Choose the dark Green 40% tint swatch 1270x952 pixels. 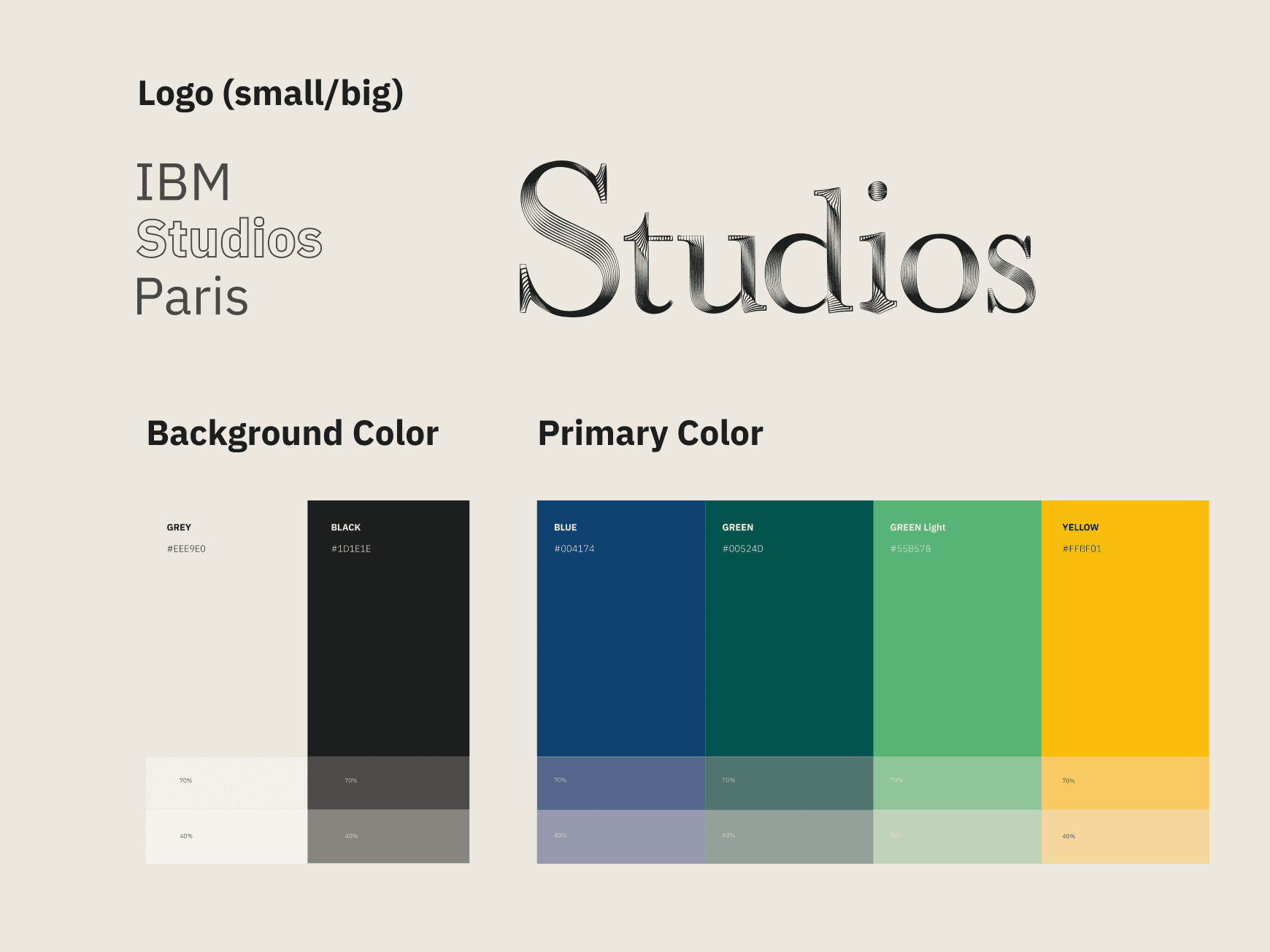click(x=789, y=837)
